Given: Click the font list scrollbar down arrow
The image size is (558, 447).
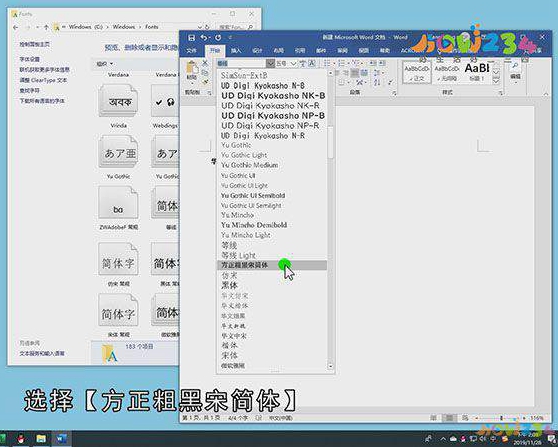Looking at the screenshot, I should pos(331,366).
